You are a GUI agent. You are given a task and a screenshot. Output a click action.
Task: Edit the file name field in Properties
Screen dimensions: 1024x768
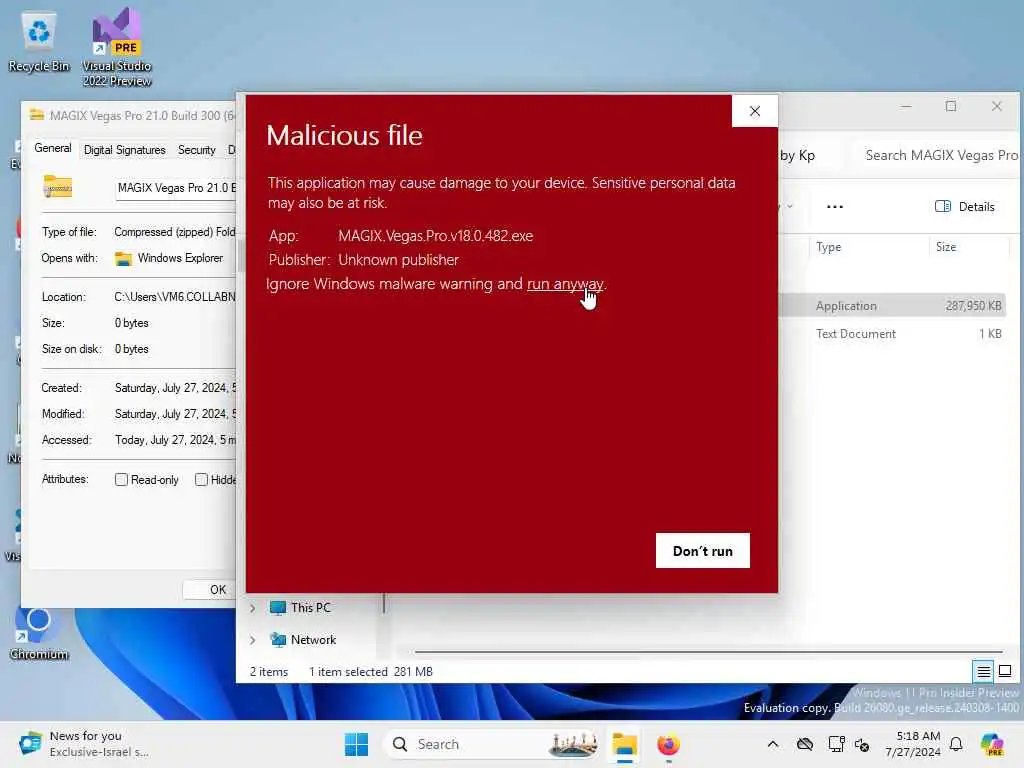pos(176,188)
